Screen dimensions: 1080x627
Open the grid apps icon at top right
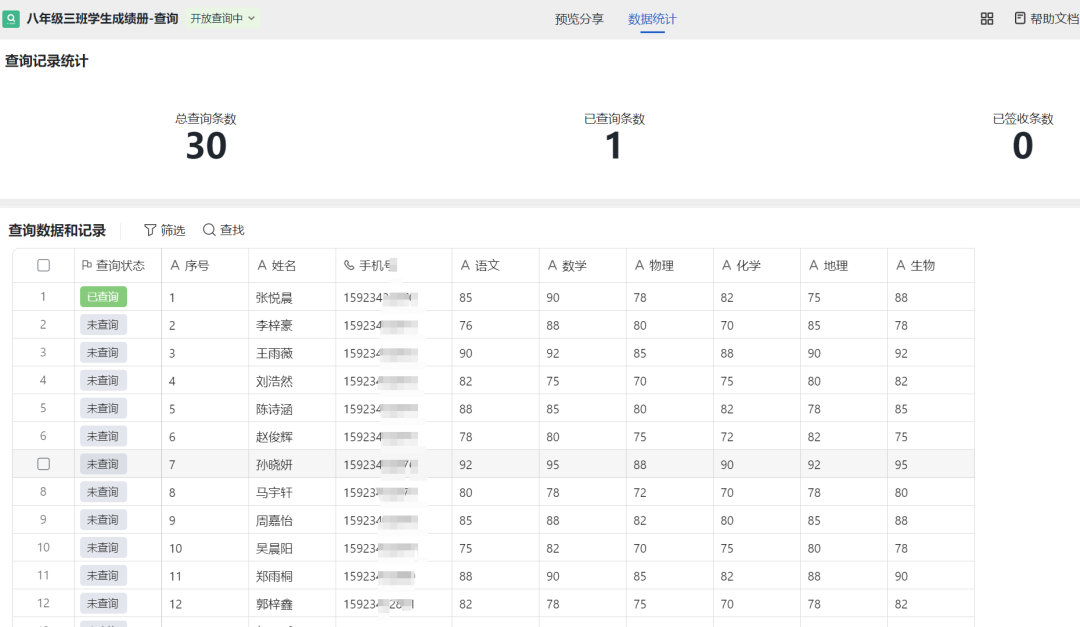tap(987, 19)
